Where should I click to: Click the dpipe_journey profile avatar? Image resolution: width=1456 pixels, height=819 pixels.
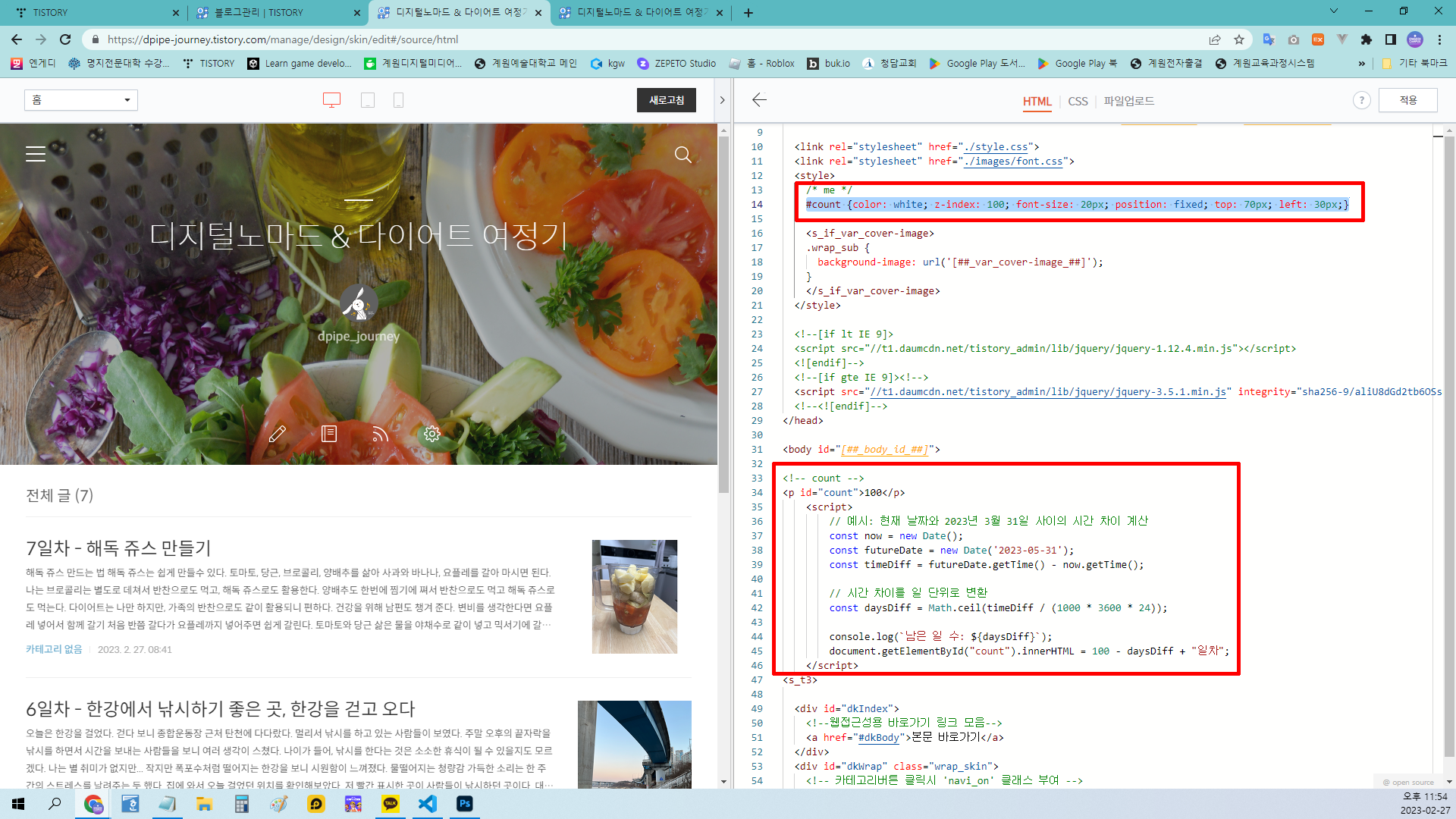(359, 303)
